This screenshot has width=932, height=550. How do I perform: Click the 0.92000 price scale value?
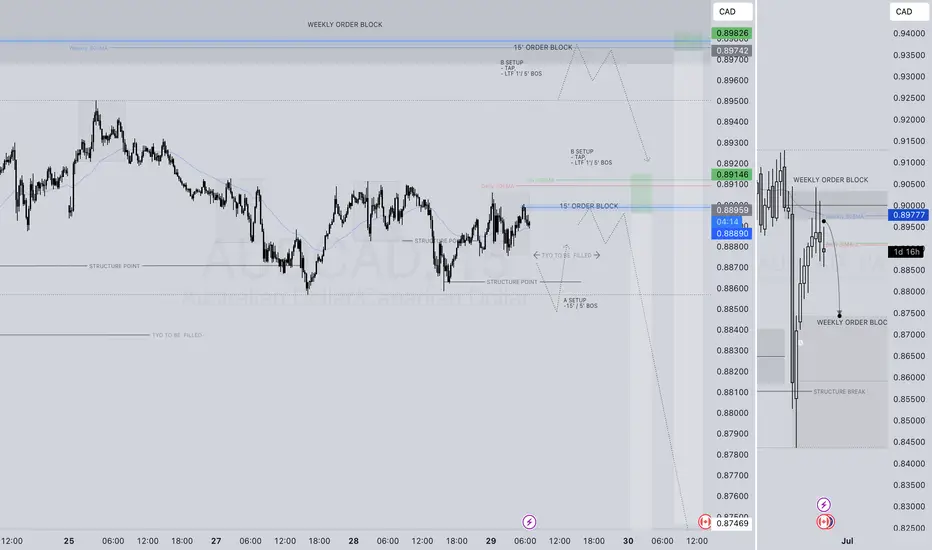[909, 120]
